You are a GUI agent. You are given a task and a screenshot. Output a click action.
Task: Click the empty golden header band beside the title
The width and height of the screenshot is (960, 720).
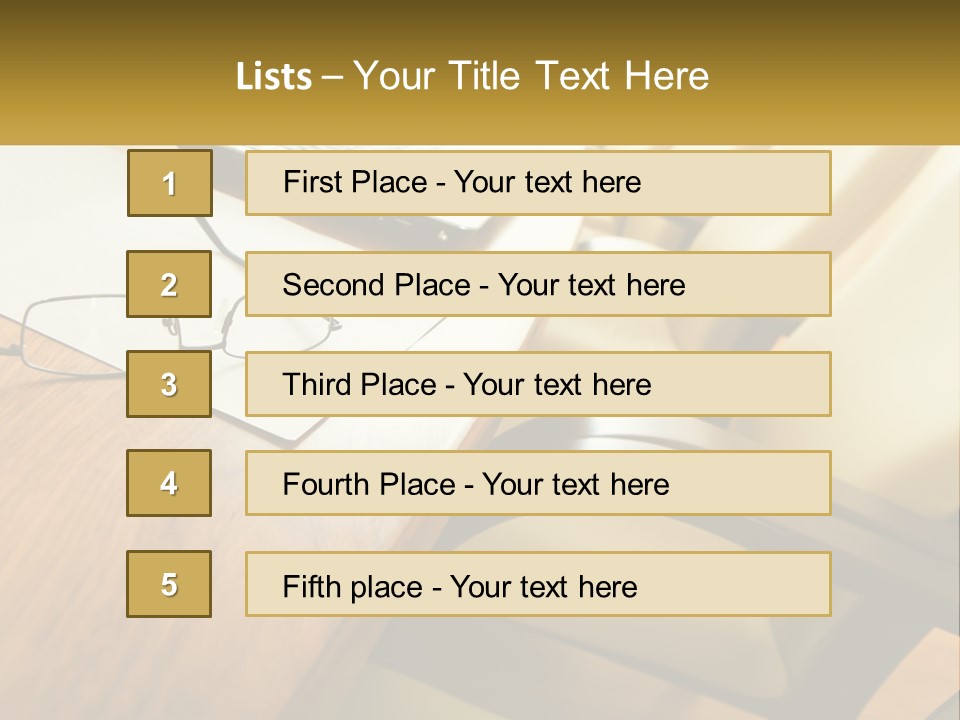(x=833, y=73)
